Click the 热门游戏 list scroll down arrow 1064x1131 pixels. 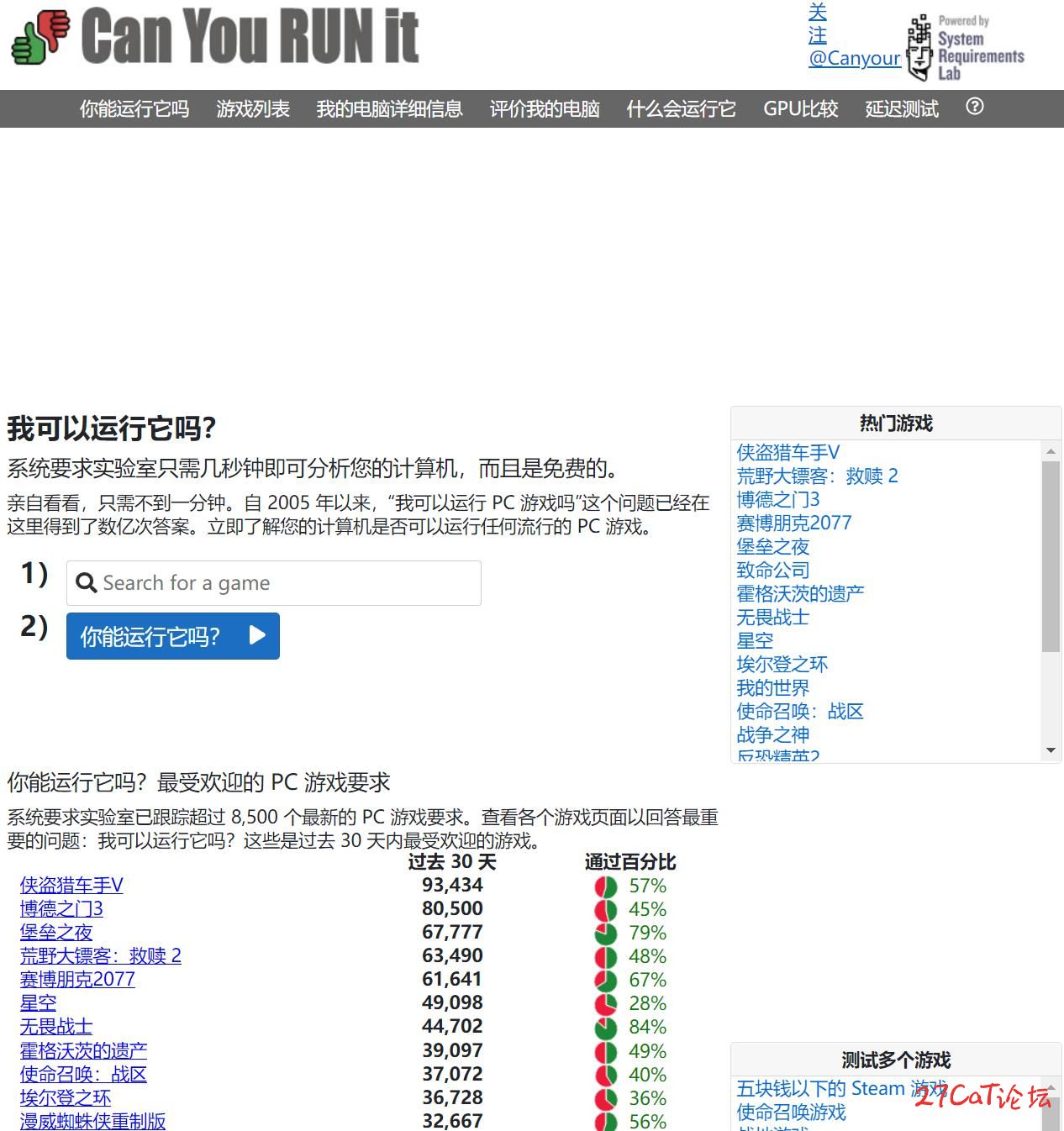coord(1051,750)
